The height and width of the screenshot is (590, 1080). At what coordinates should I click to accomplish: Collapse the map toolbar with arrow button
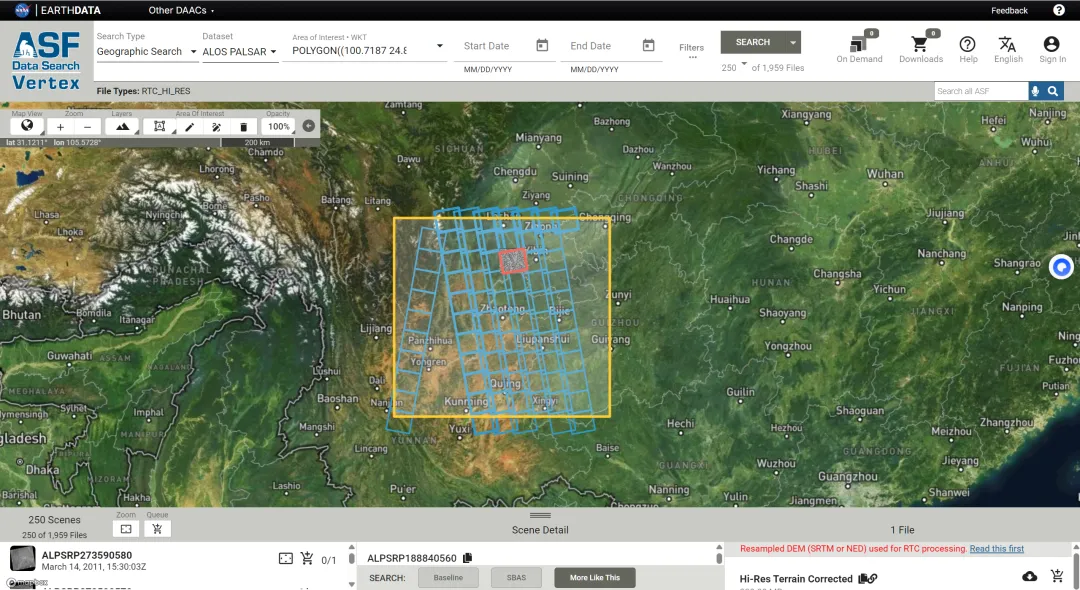pyautogui.click(x=309, y=126)
